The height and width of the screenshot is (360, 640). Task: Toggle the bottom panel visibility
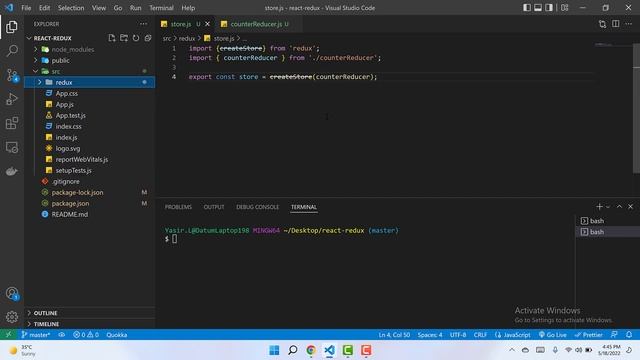pyautogui.click(x=538, y=8)
